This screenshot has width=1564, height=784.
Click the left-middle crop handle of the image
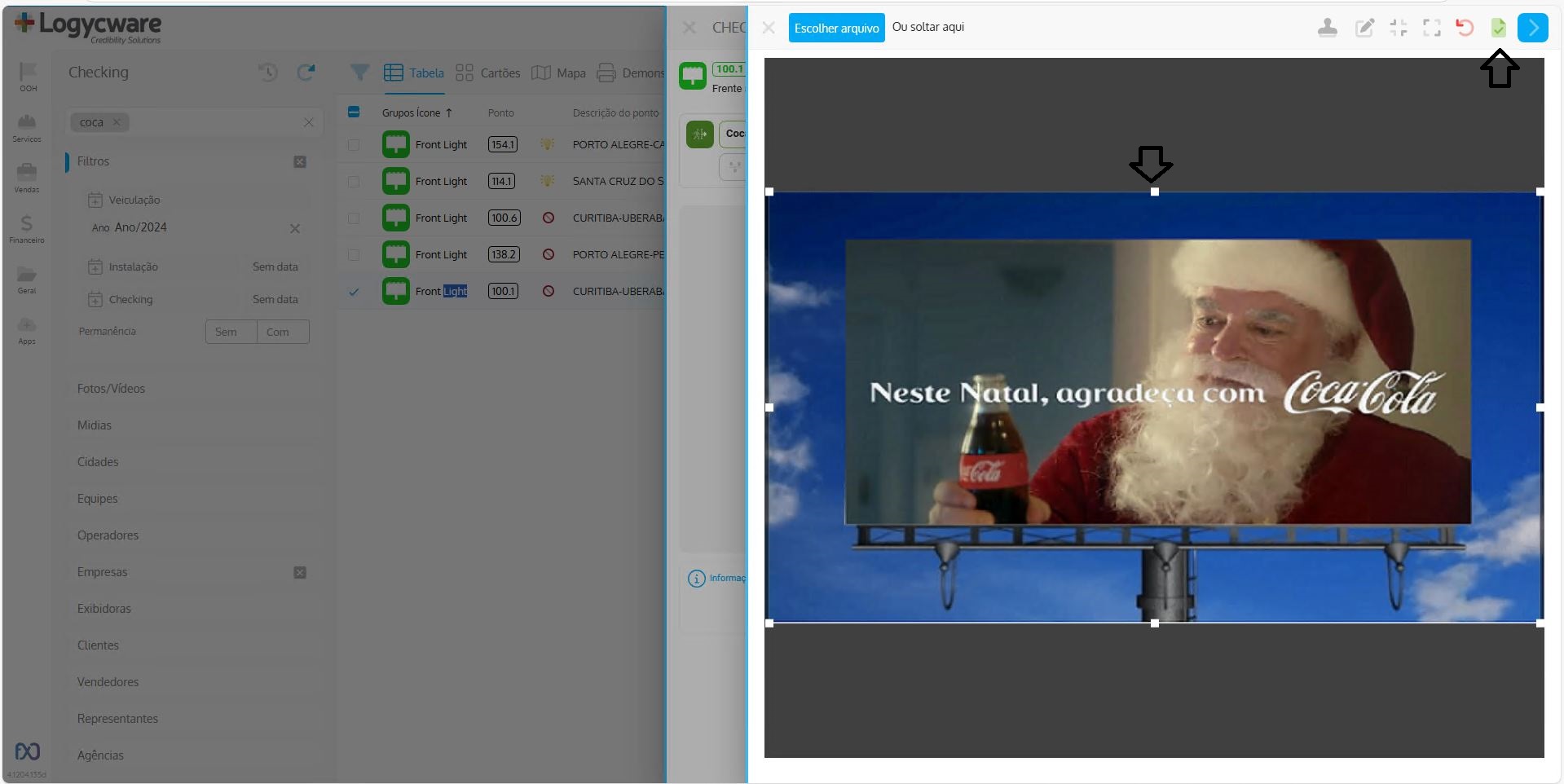[x=769, y=407]
